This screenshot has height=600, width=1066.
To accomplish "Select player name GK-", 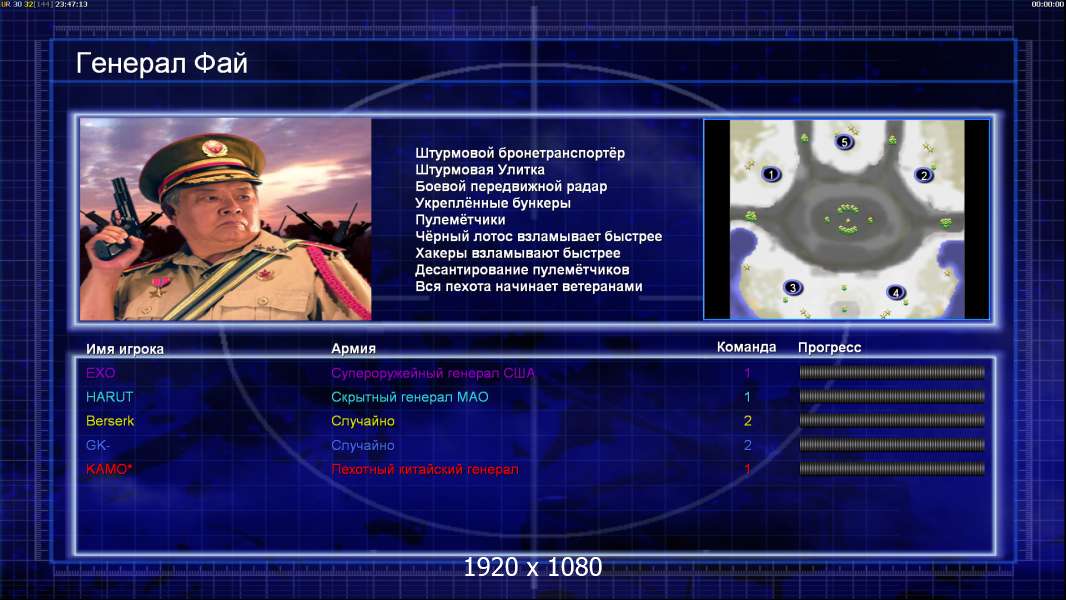I will [x=97, y=445].
